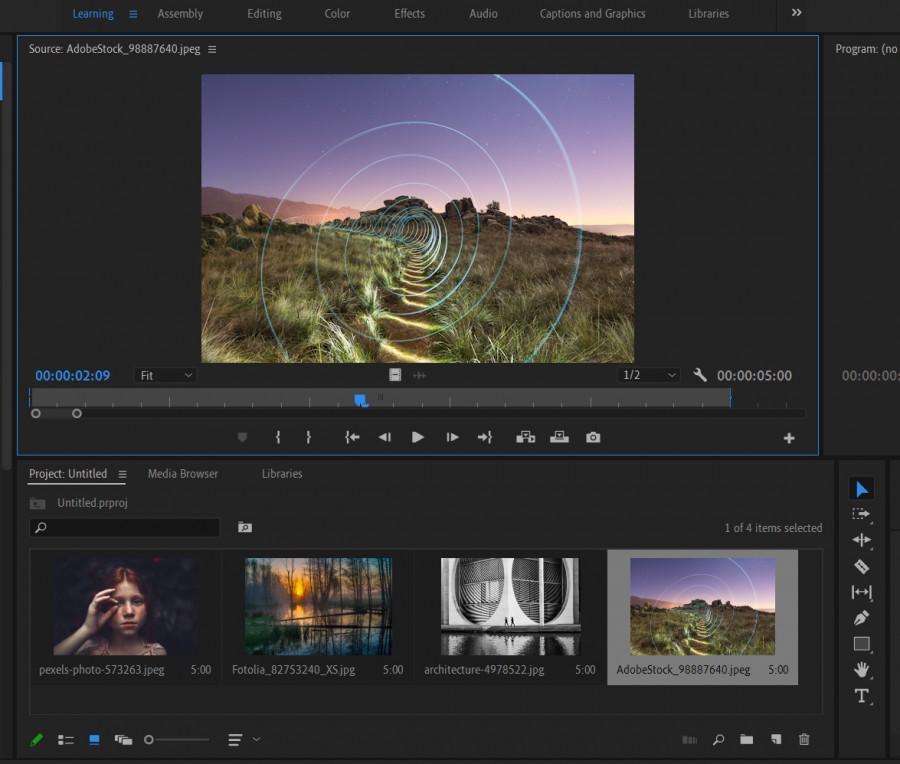Toggle project read-only green pencil lock

pos(37,740)
